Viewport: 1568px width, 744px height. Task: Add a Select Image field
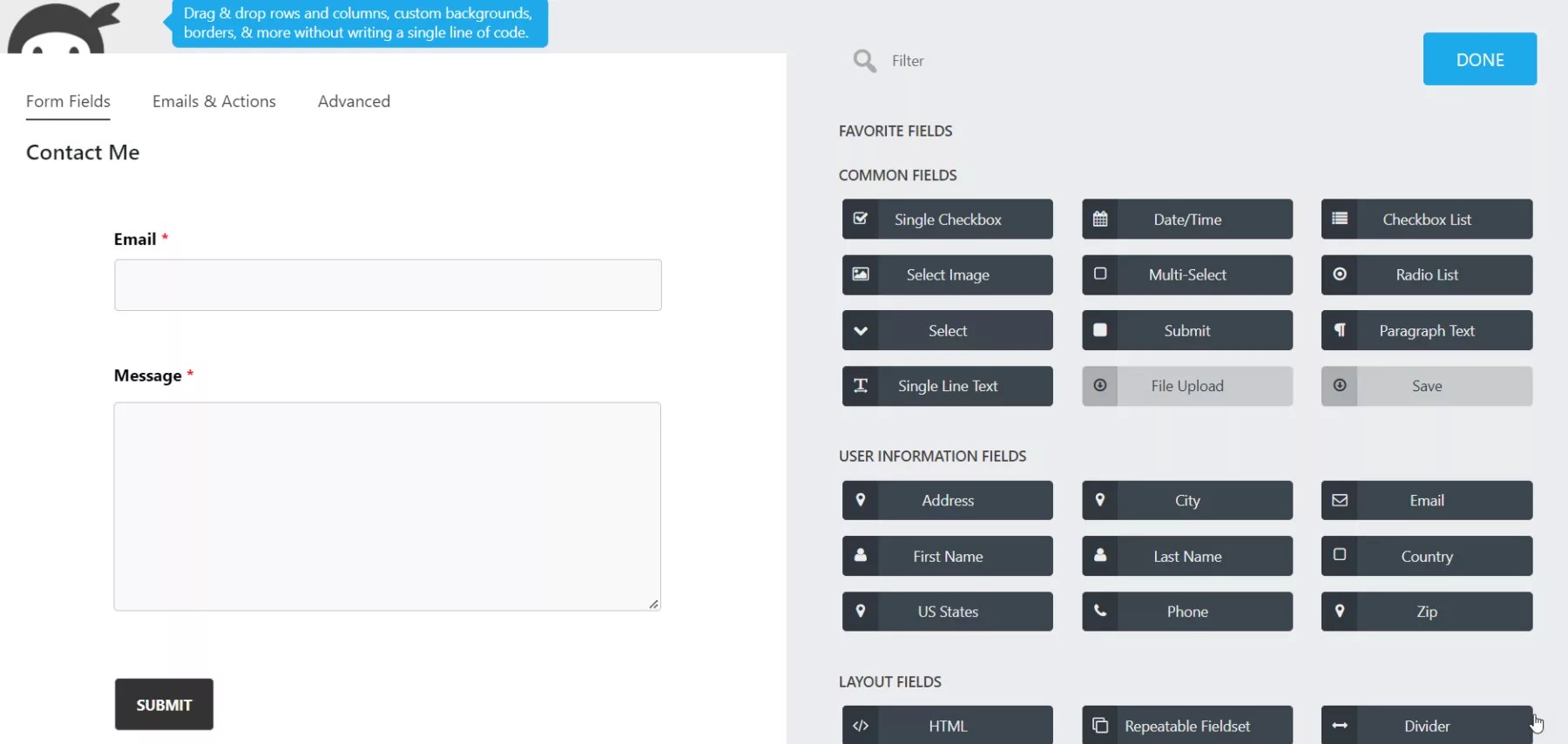(947, 274)
